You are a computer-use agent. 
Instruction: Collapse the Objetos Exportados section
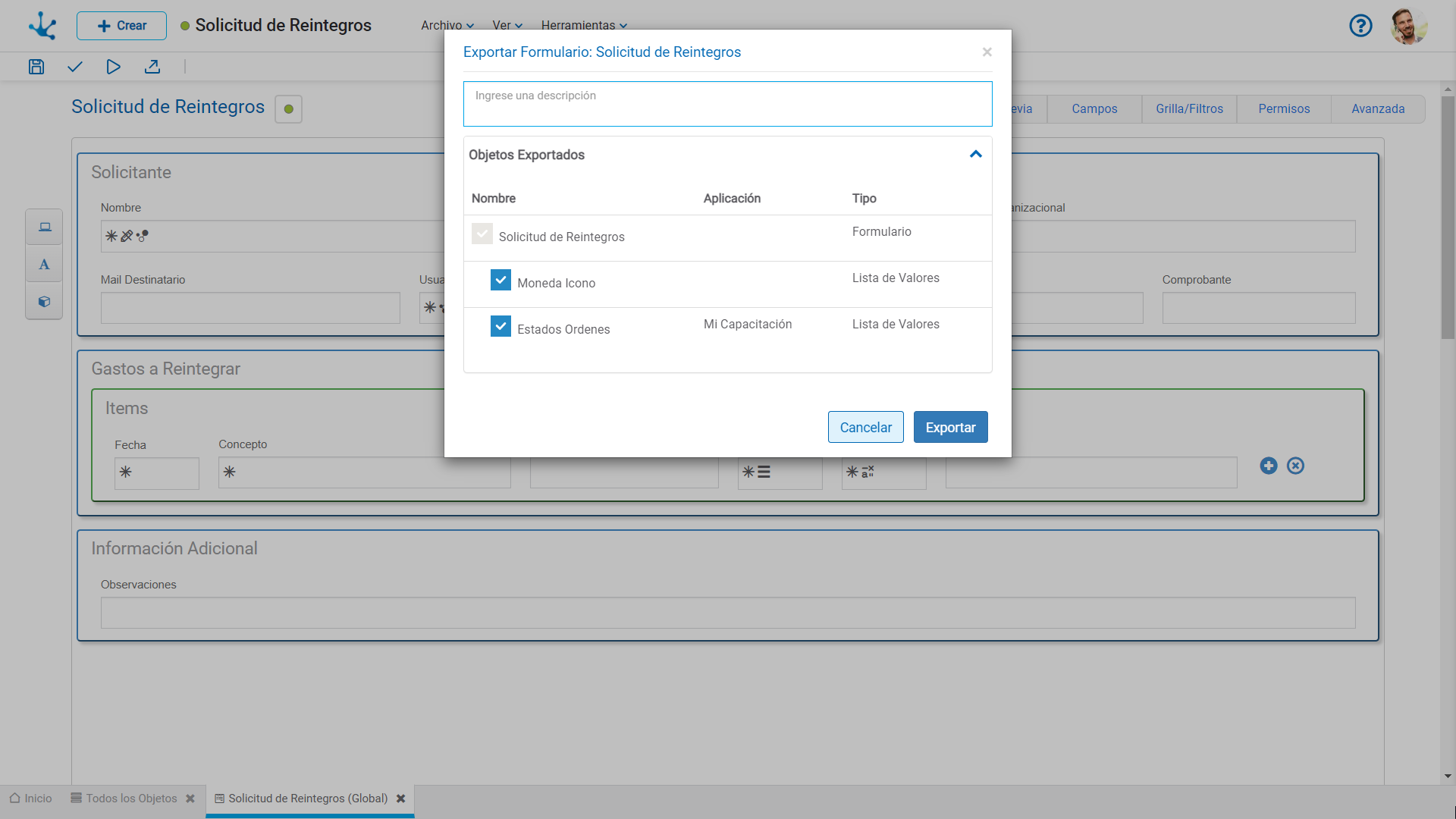point(976,154)
